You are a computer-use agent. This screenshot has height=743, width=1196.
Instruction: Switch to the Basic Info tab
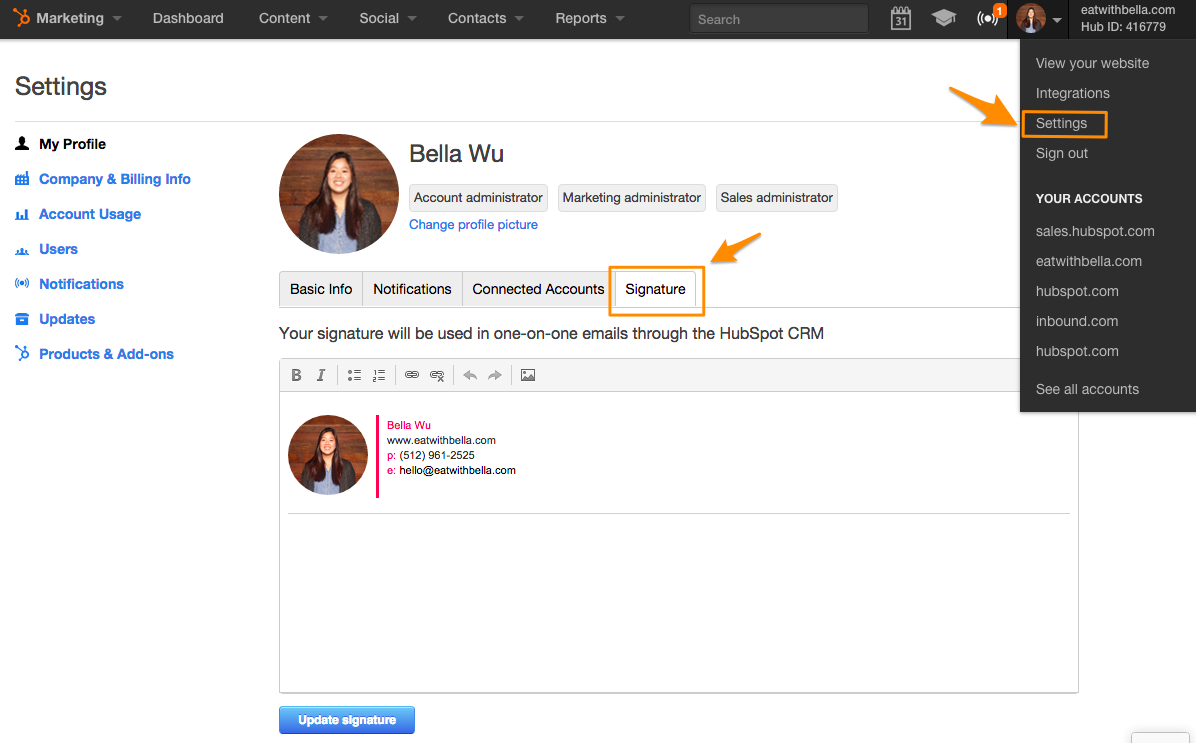click(x=321, y=289)
